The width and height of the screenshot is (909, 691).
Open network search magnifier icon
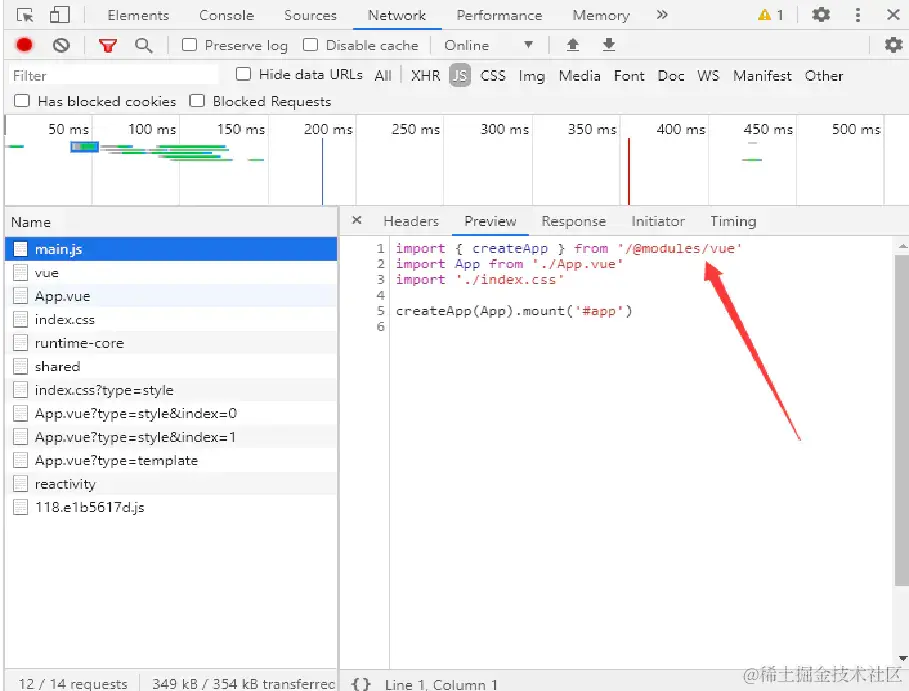click(144, 45)
